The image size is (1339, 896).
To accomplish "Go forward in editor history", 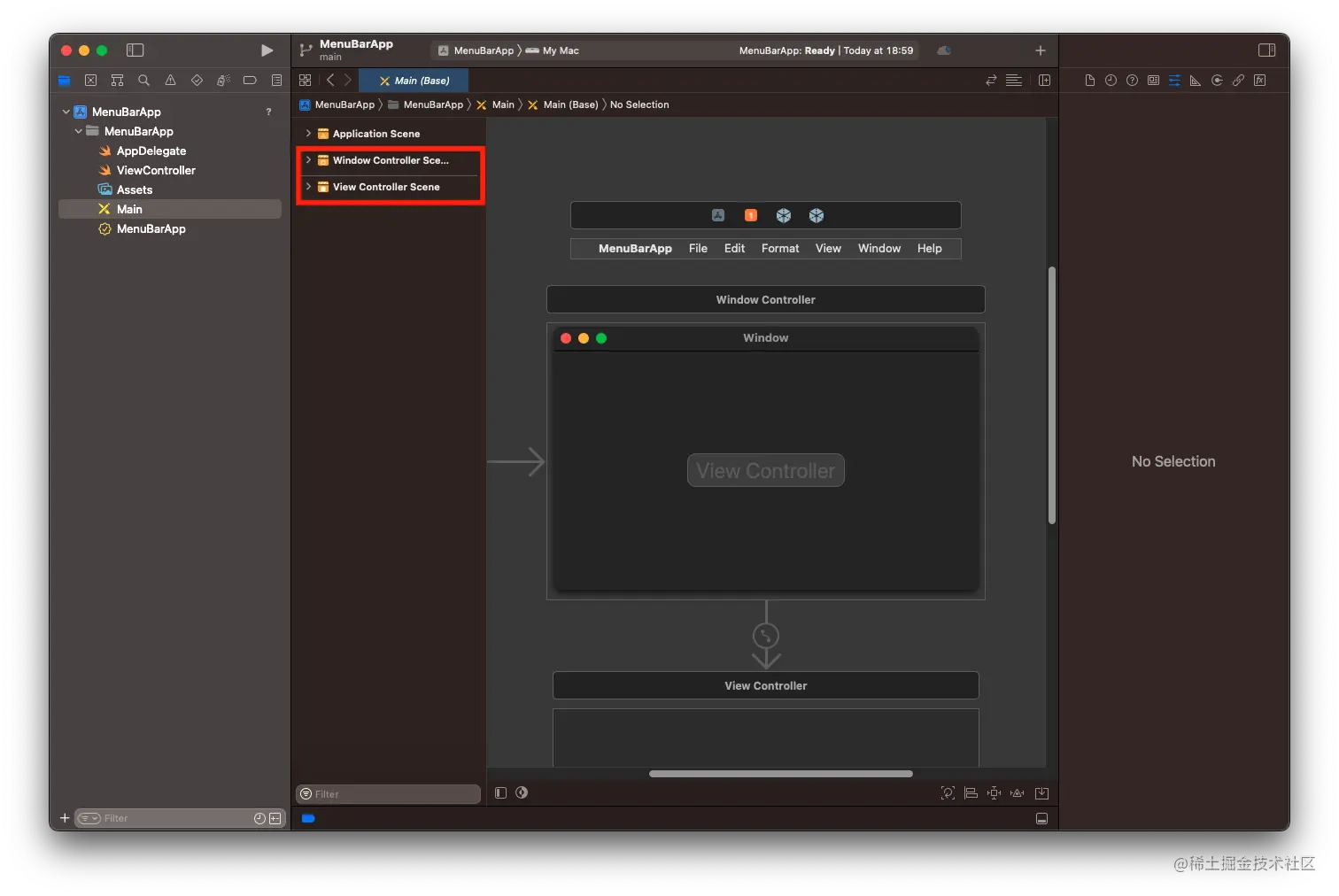I will (348, 81).
